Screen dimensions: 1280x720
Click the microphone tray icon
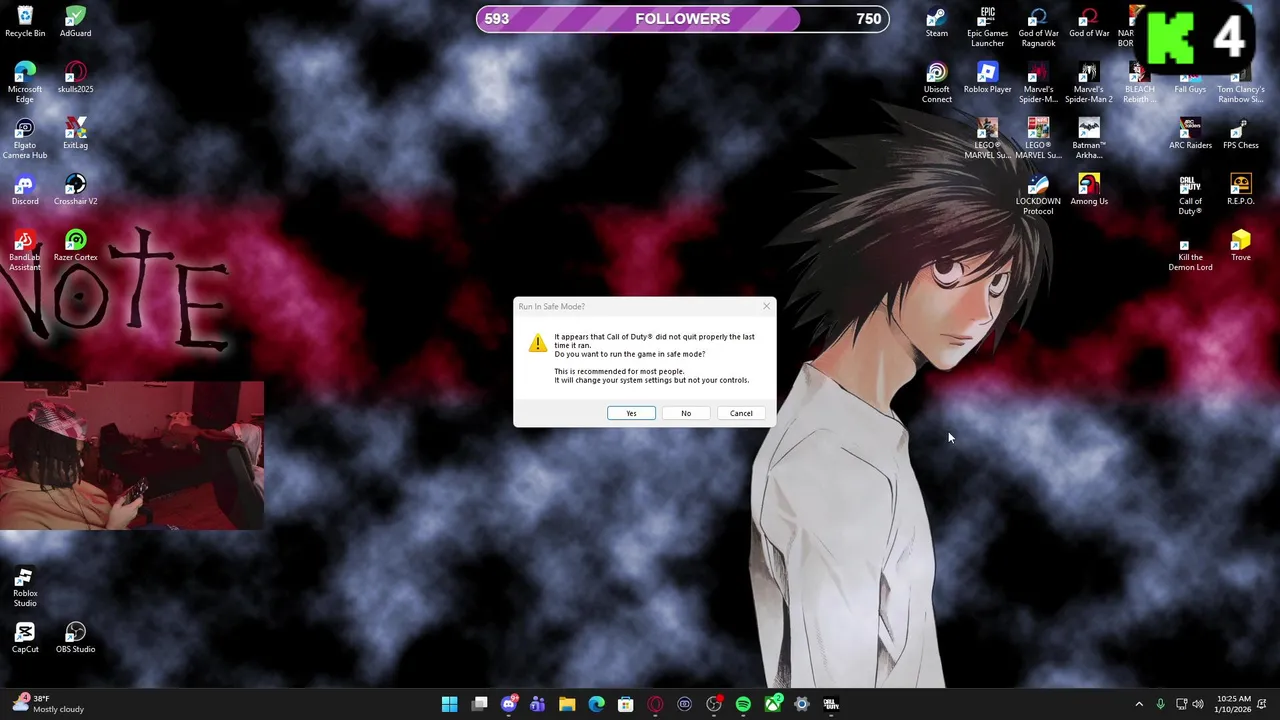1160,704
